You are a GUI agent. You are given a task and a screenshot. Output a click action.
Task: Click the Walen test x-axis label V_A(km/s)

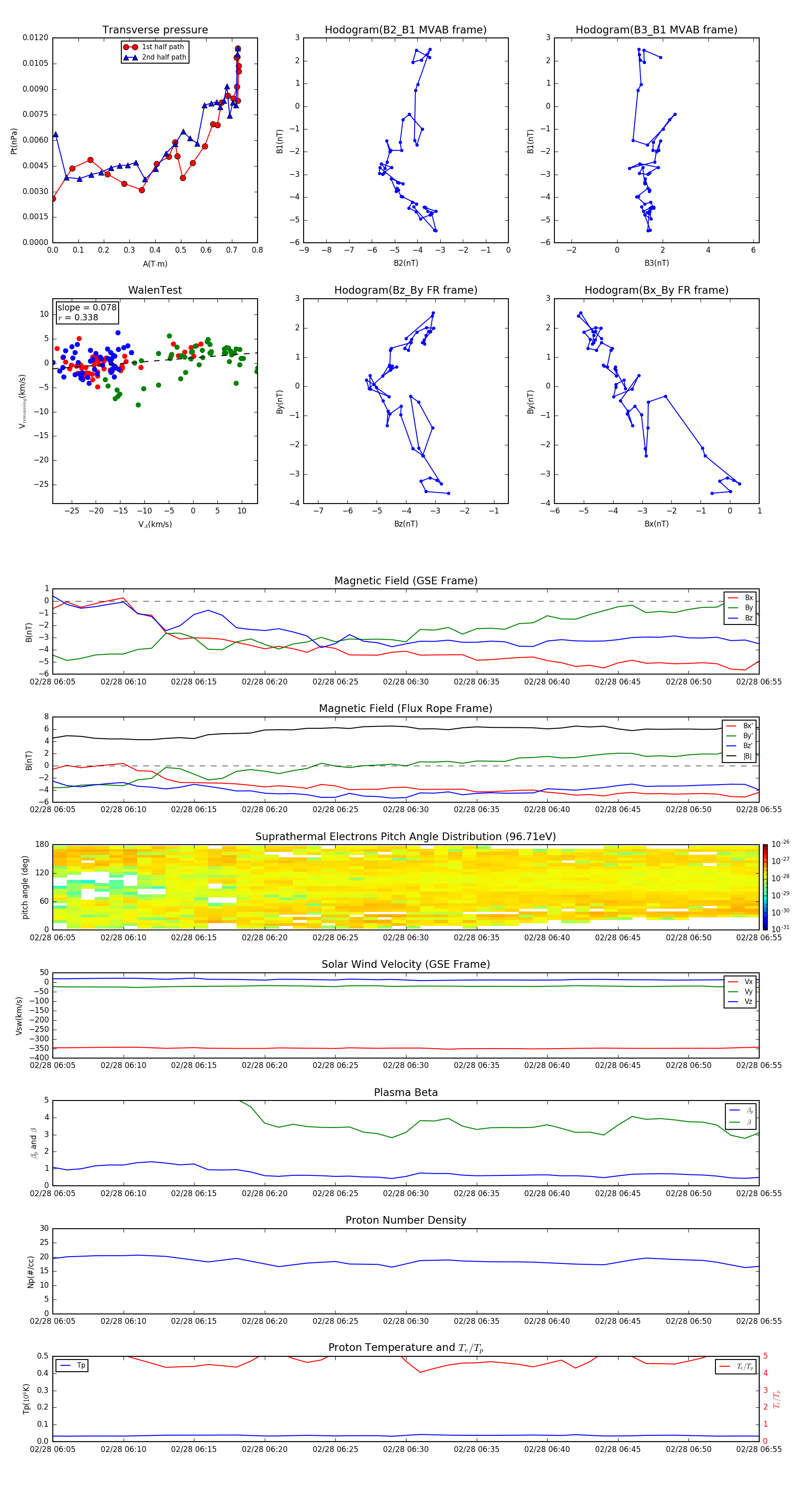[x=155, y=524]
